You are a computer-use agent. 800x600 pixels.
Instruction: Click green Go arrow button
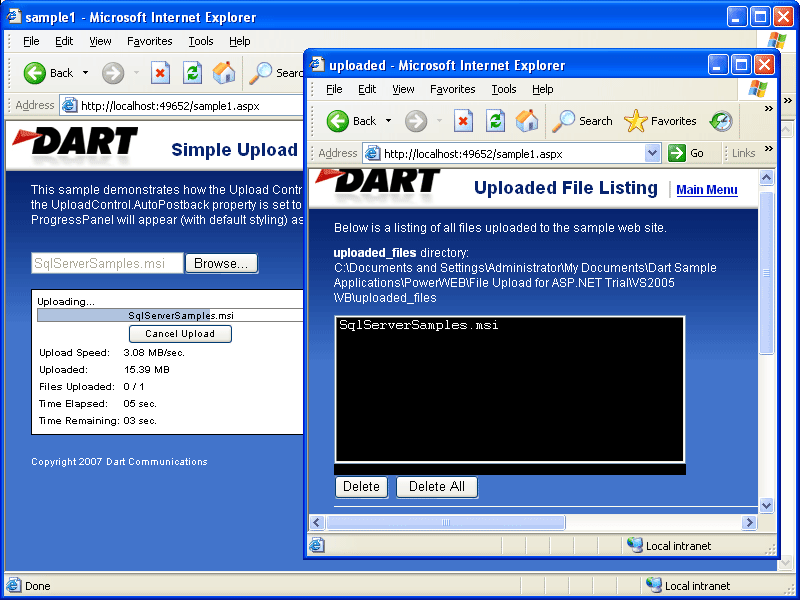(x=677, y=153)
